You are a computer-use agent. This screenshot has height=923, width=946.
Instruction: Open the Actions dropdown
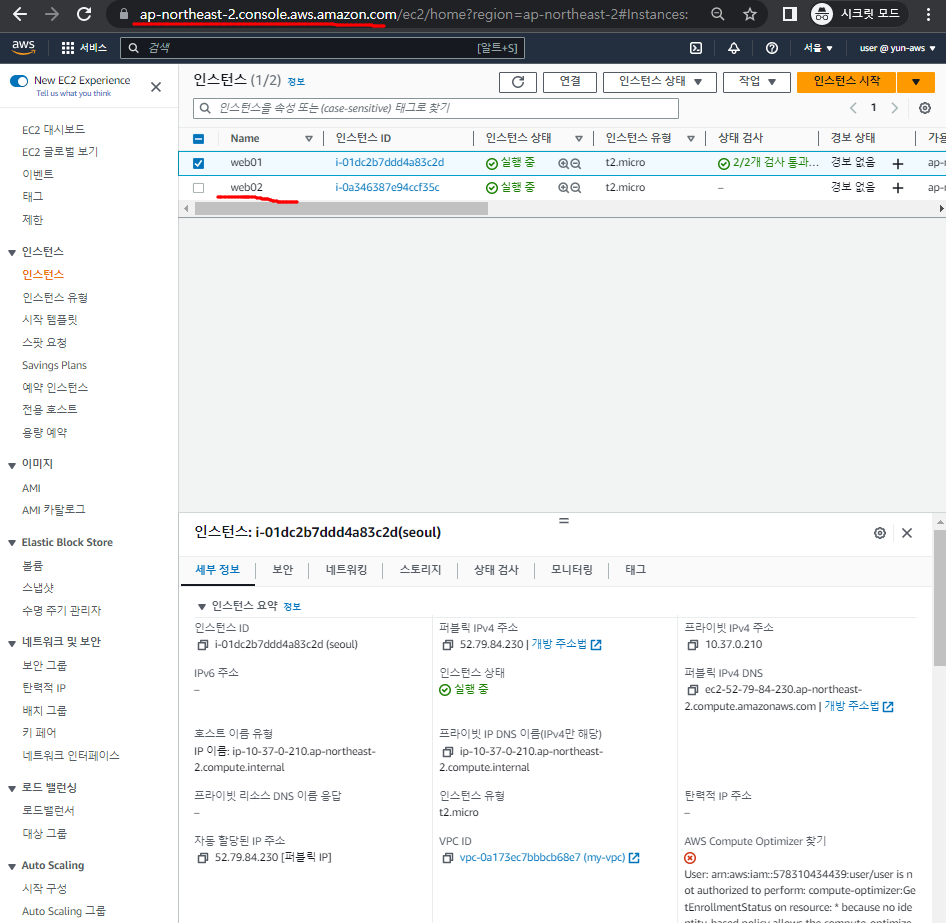click(757, 81)
